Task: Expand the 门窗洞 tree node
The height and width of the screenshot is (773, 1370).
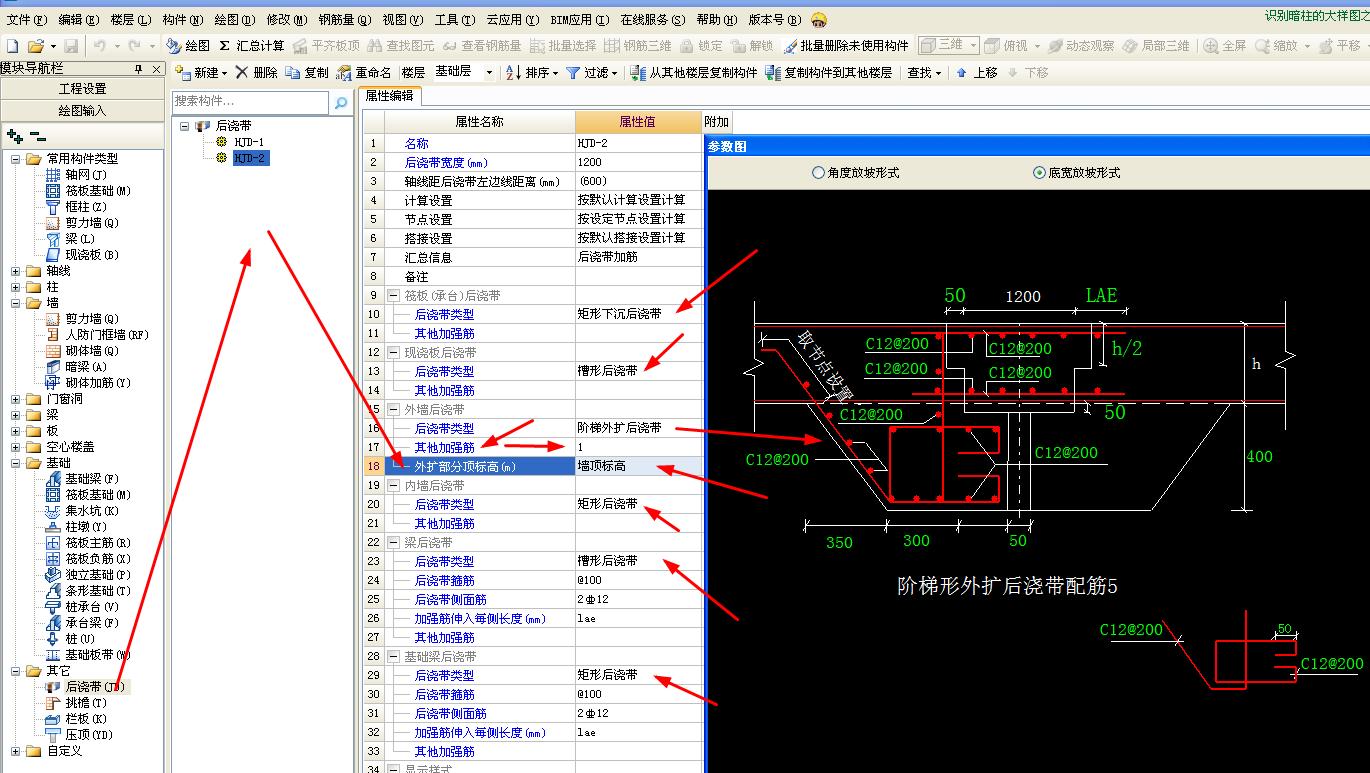Action: 16,399
